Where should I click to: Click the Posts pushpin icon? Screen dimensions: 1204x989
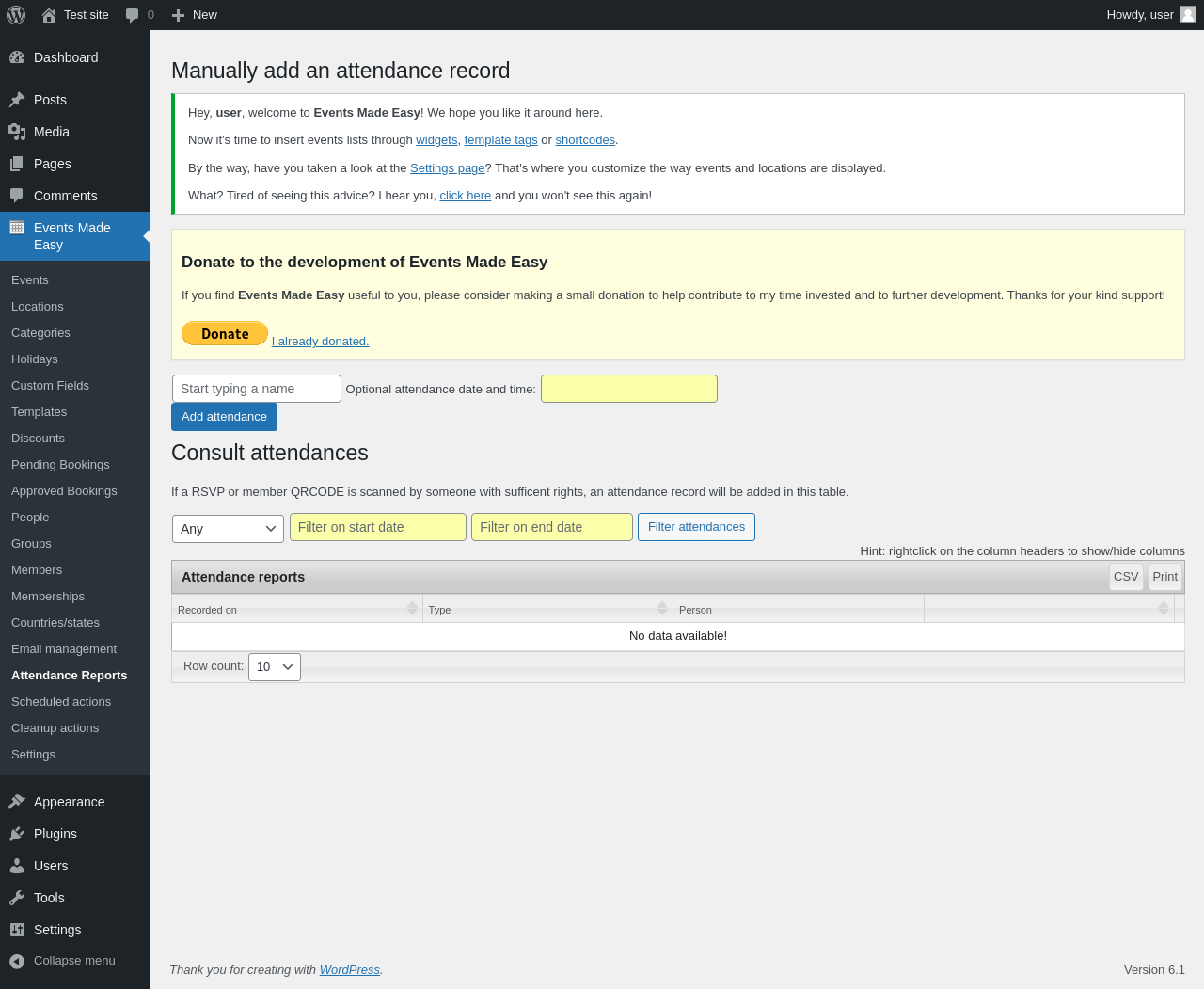17,100
